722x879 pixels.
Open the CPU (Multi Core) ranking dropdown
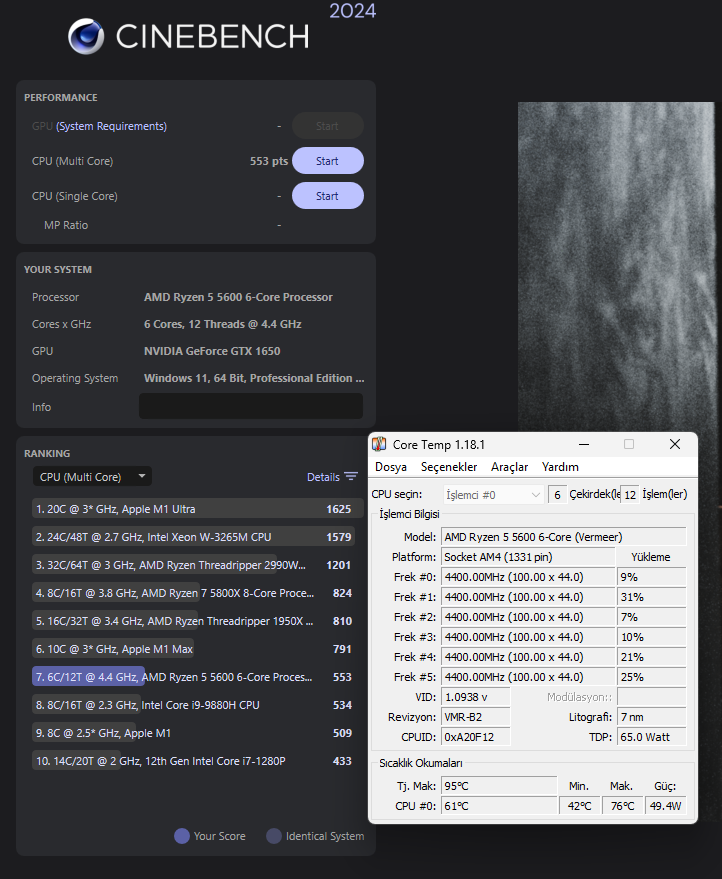pos(92,476)
